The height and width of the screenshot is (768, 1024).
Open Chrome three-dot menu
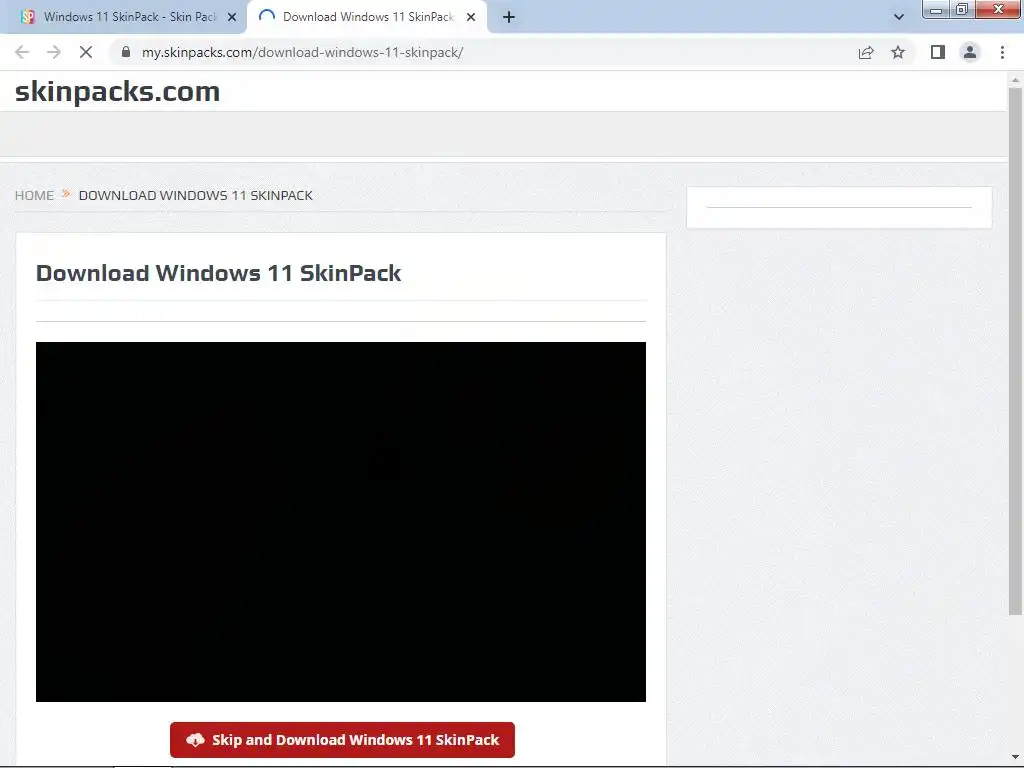pyautogui.click(x=1002, y=52)
